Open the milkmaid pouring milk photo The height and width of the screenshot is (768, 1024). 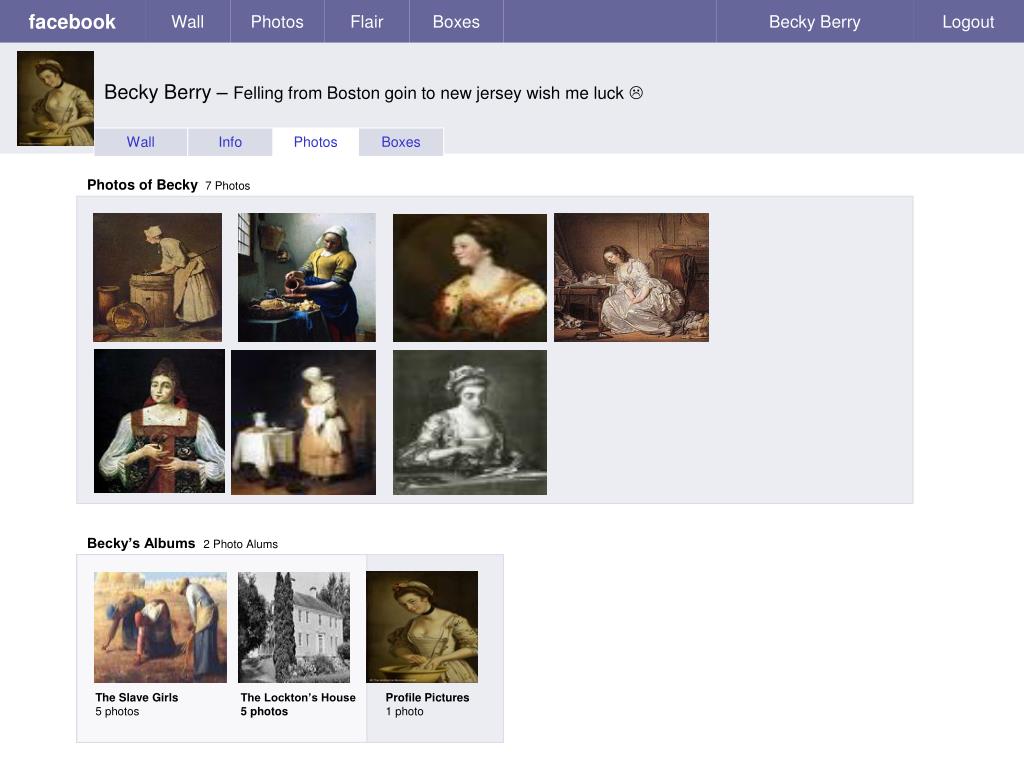tap(307, 277)
